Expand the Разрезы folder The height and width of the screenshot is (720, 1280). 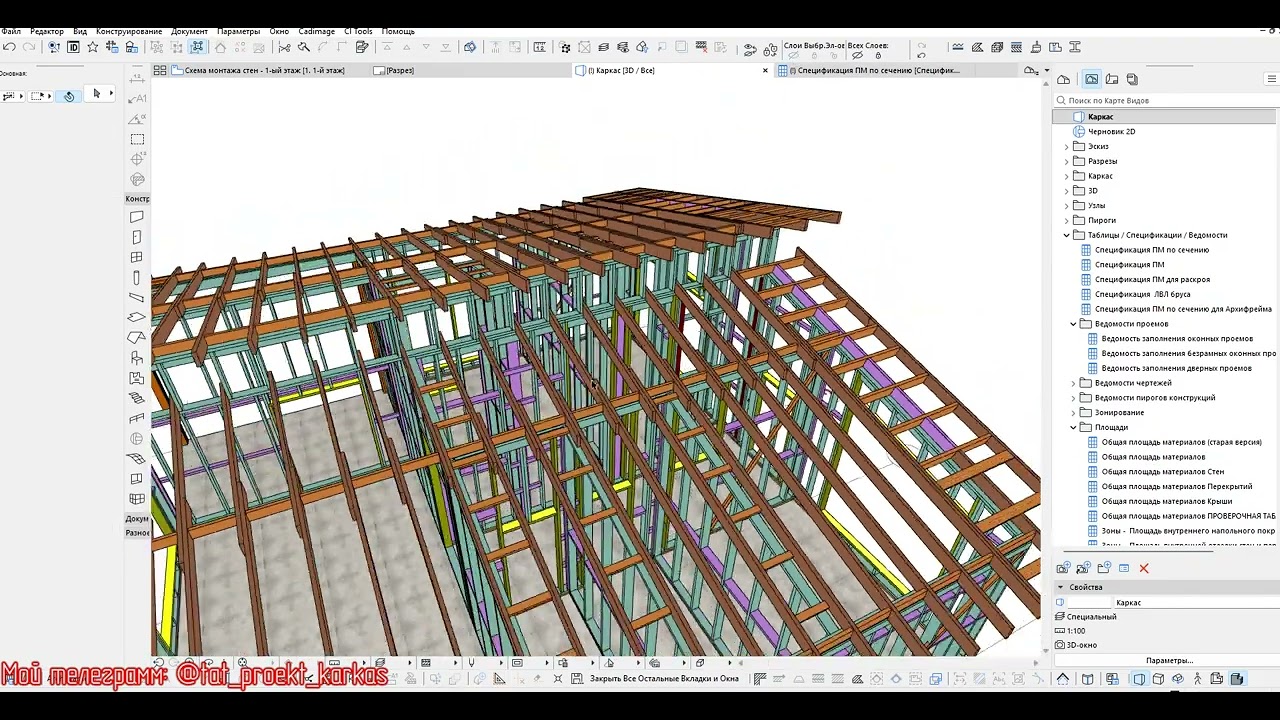pos(1067,161)
